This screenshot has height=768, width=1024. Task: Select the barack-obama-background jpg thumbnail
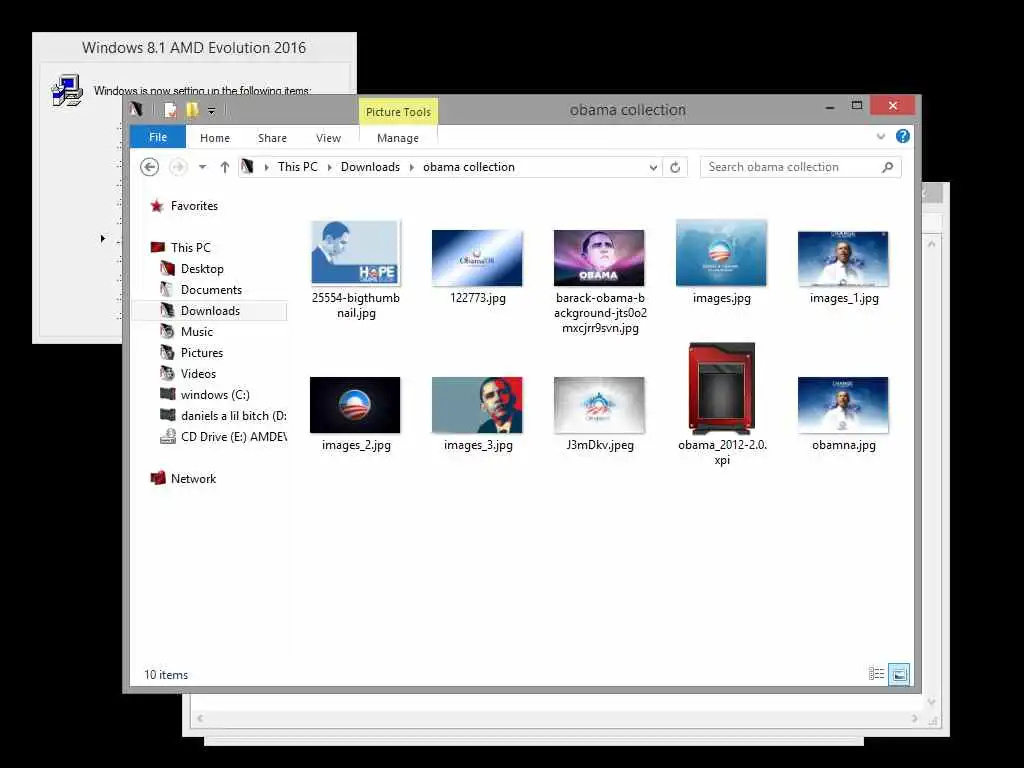point(599,257)
